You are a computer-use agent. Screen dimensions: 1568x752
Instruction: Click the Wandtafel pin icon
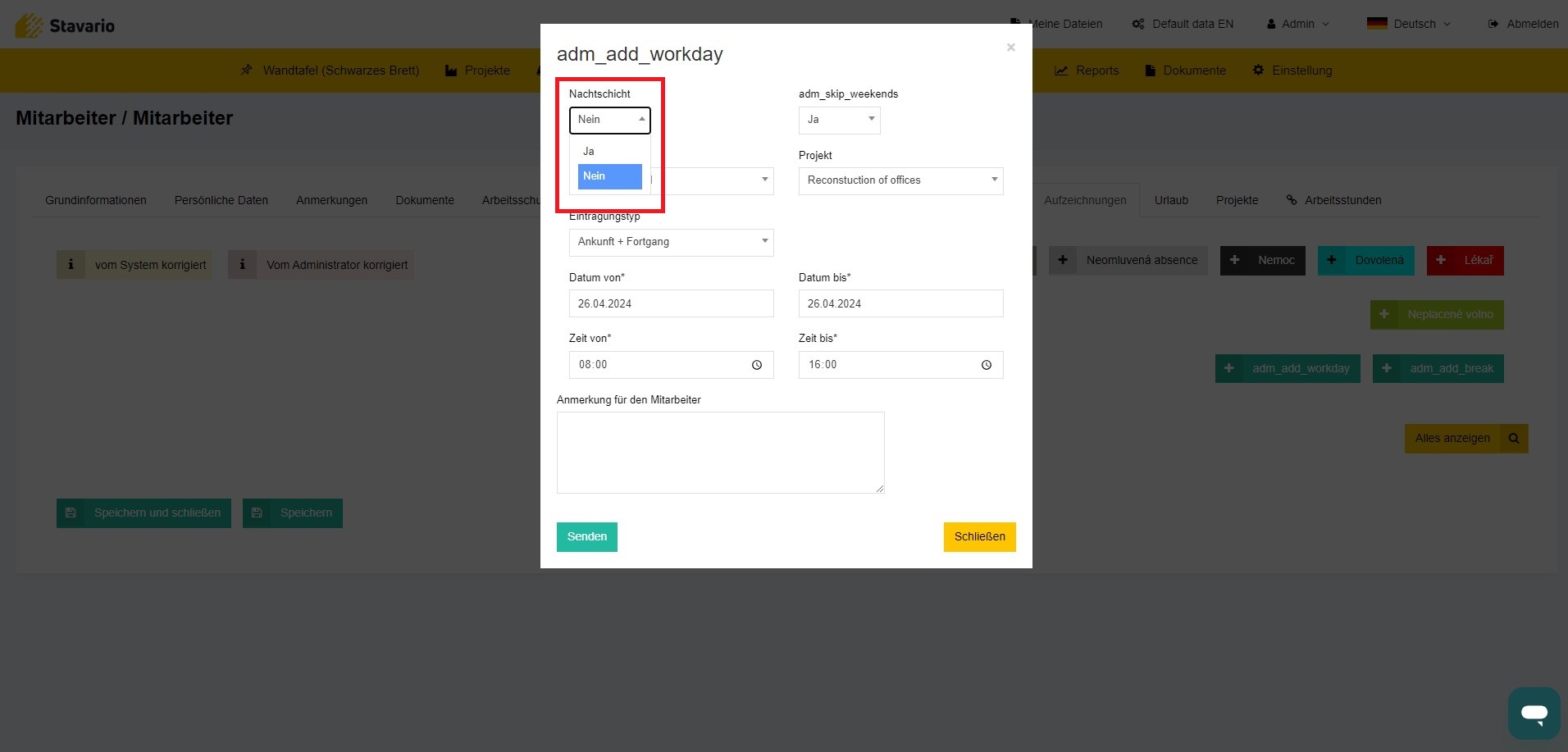point(246,71)
